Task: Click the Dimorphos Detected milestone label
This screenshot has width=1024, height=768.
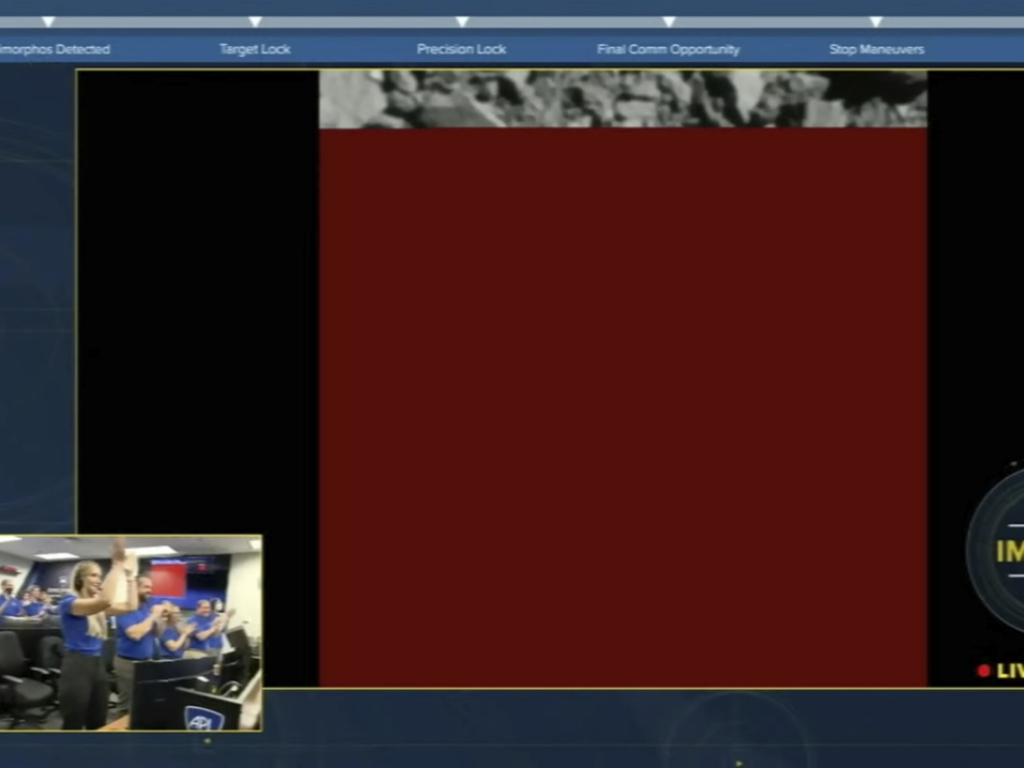Action: (x=55, y=49)
